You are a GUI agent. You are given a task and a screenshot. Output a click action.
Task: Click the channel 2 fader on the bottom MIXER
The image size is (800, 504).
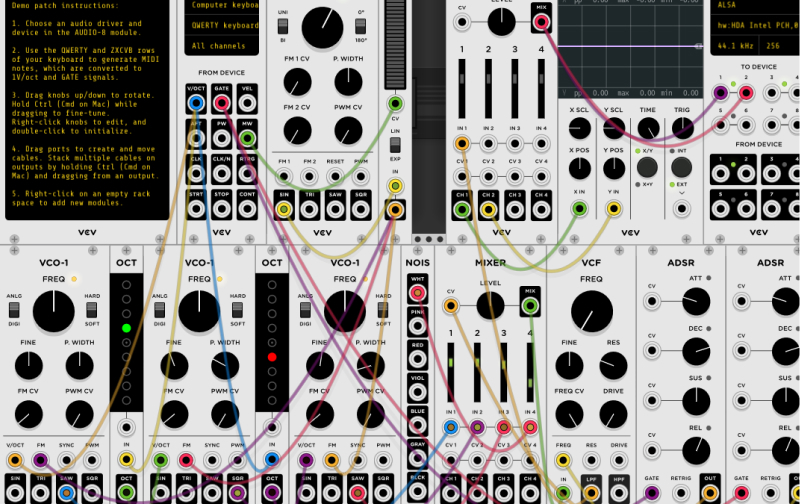tap(477, 372)
